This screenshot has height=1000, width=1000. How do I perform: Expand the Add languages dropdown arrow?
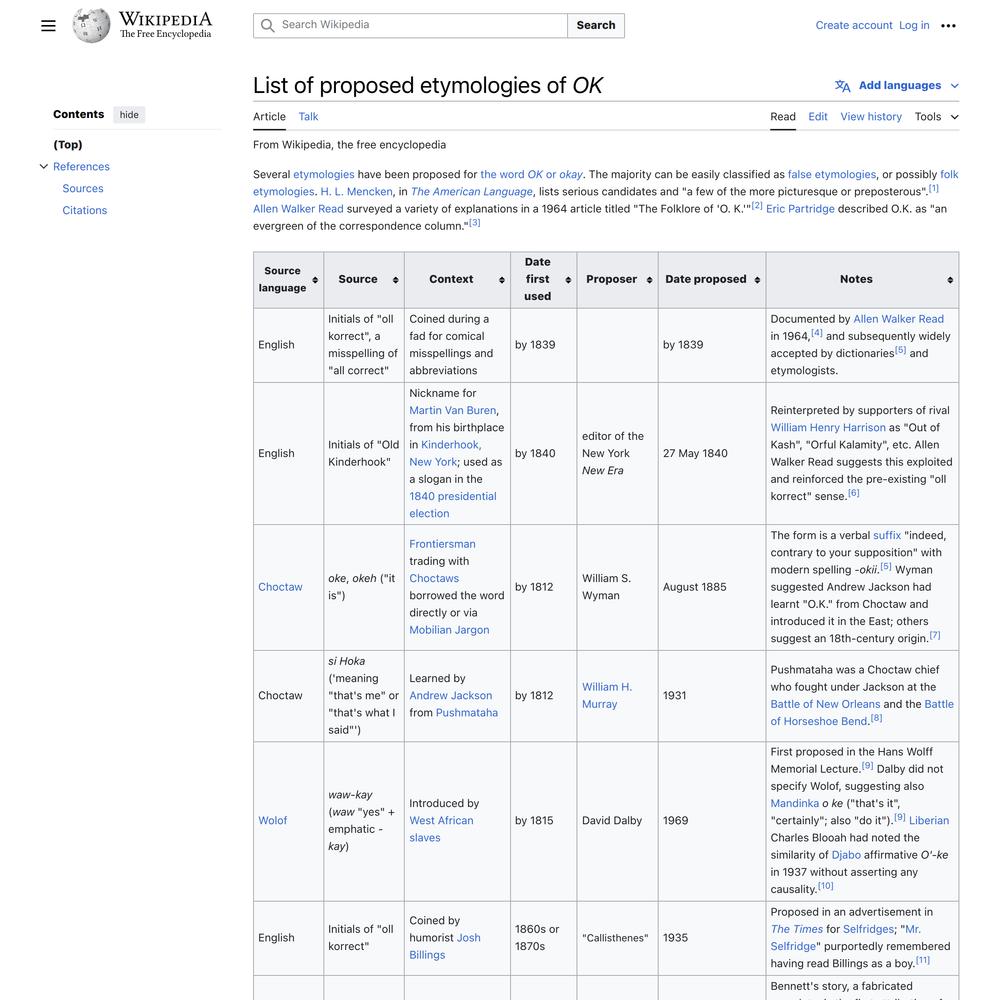[955, 85]
